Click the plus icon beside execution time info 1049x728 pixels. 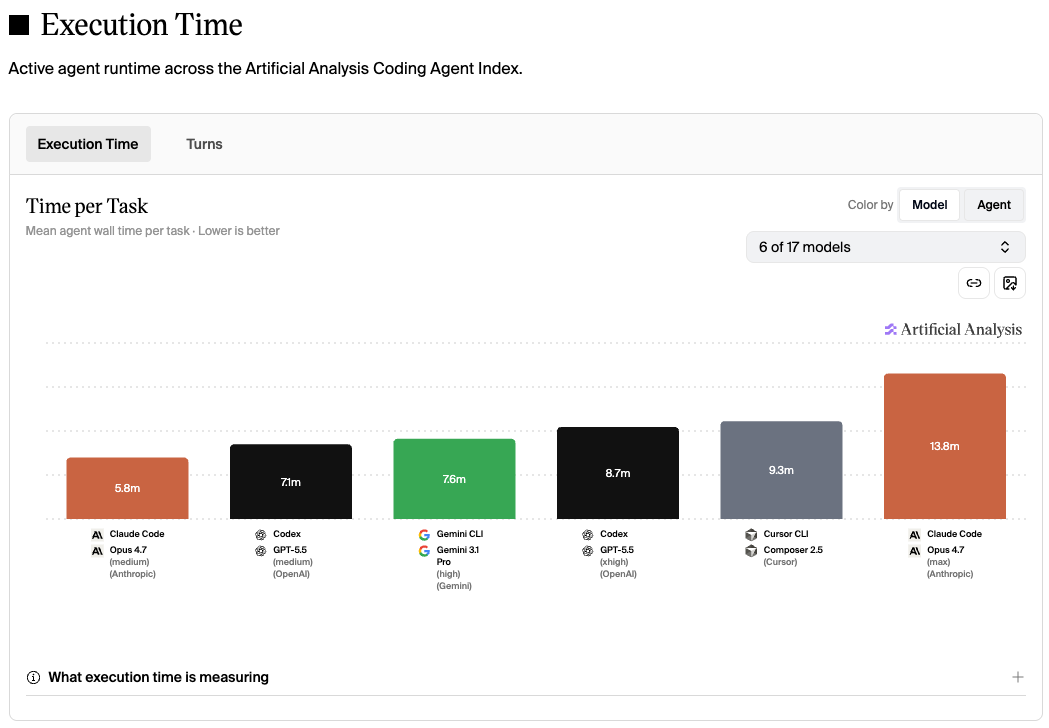pyautogui.click(x=1018, y=677)
